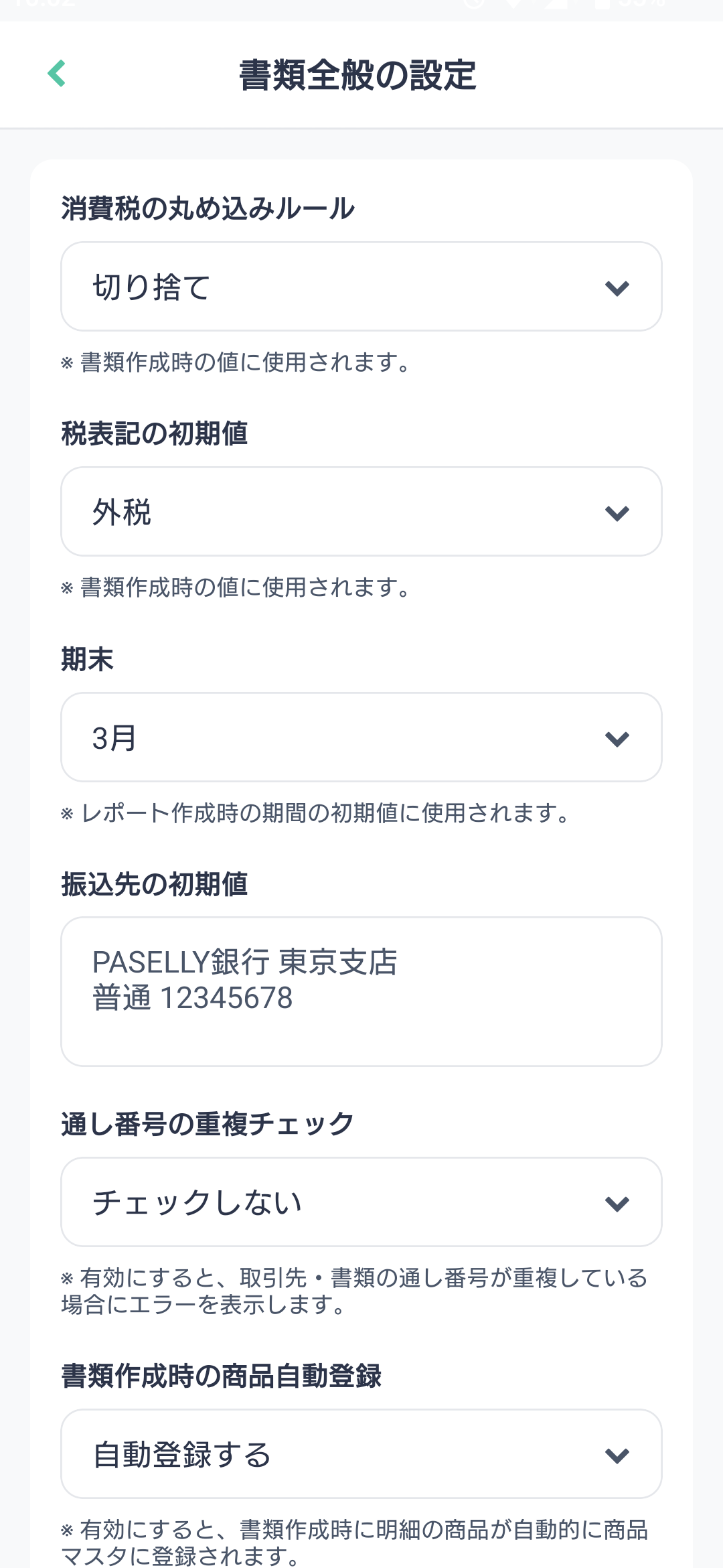
Task: Edit the 振込先の初期値 bank details field
Action: 361,992
